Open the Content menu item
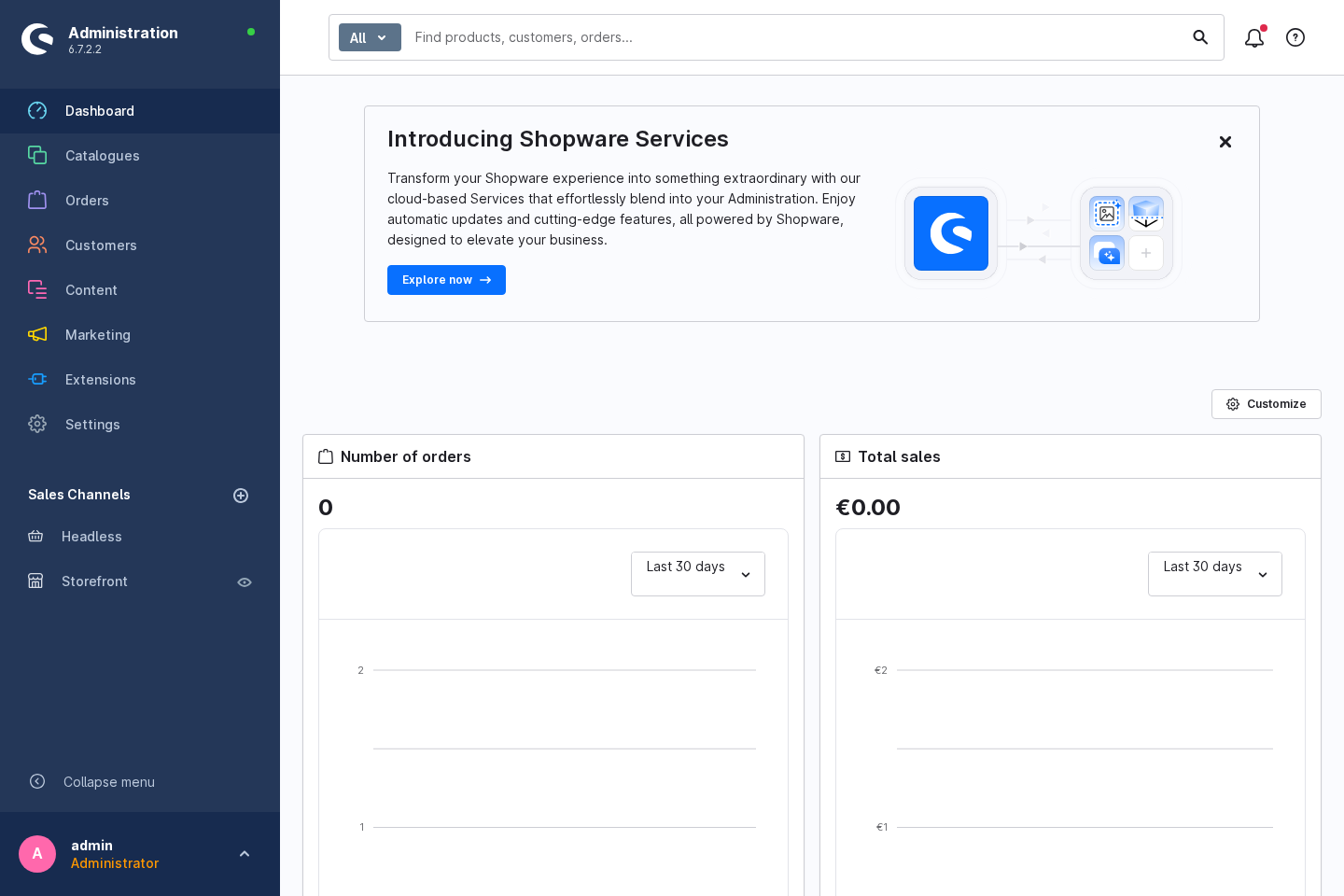1344x896 pixels. click(x=140, y=290)
